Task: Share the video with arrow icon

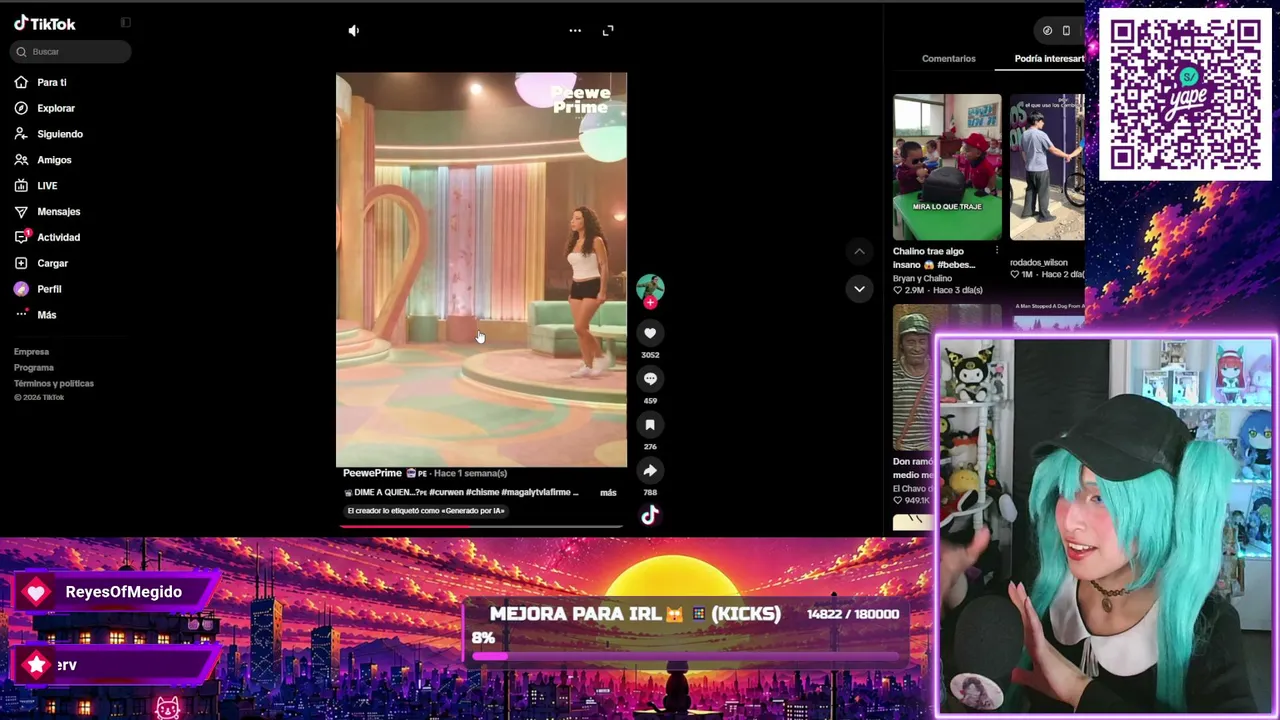Action: coord(650,471)
